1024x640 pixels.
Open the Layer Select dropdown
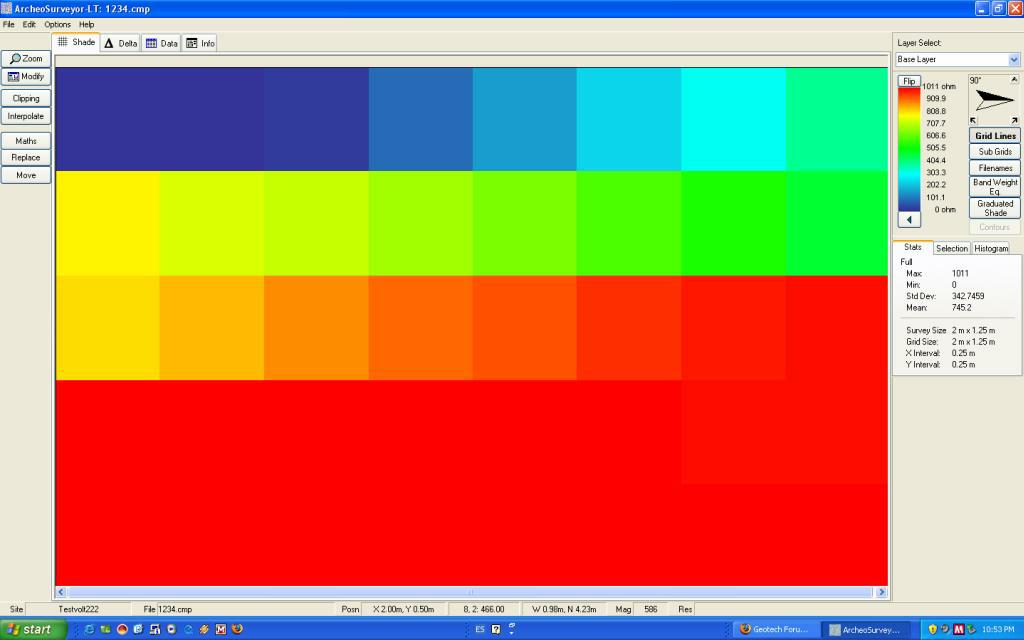(x=957, y=59)
